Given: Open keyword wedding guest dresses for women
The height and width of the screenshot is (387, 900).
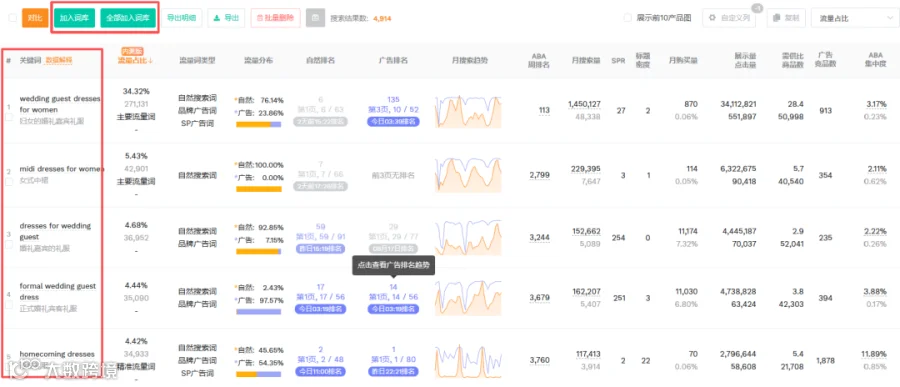Looking at the screenshot, I should click(60, 104).
